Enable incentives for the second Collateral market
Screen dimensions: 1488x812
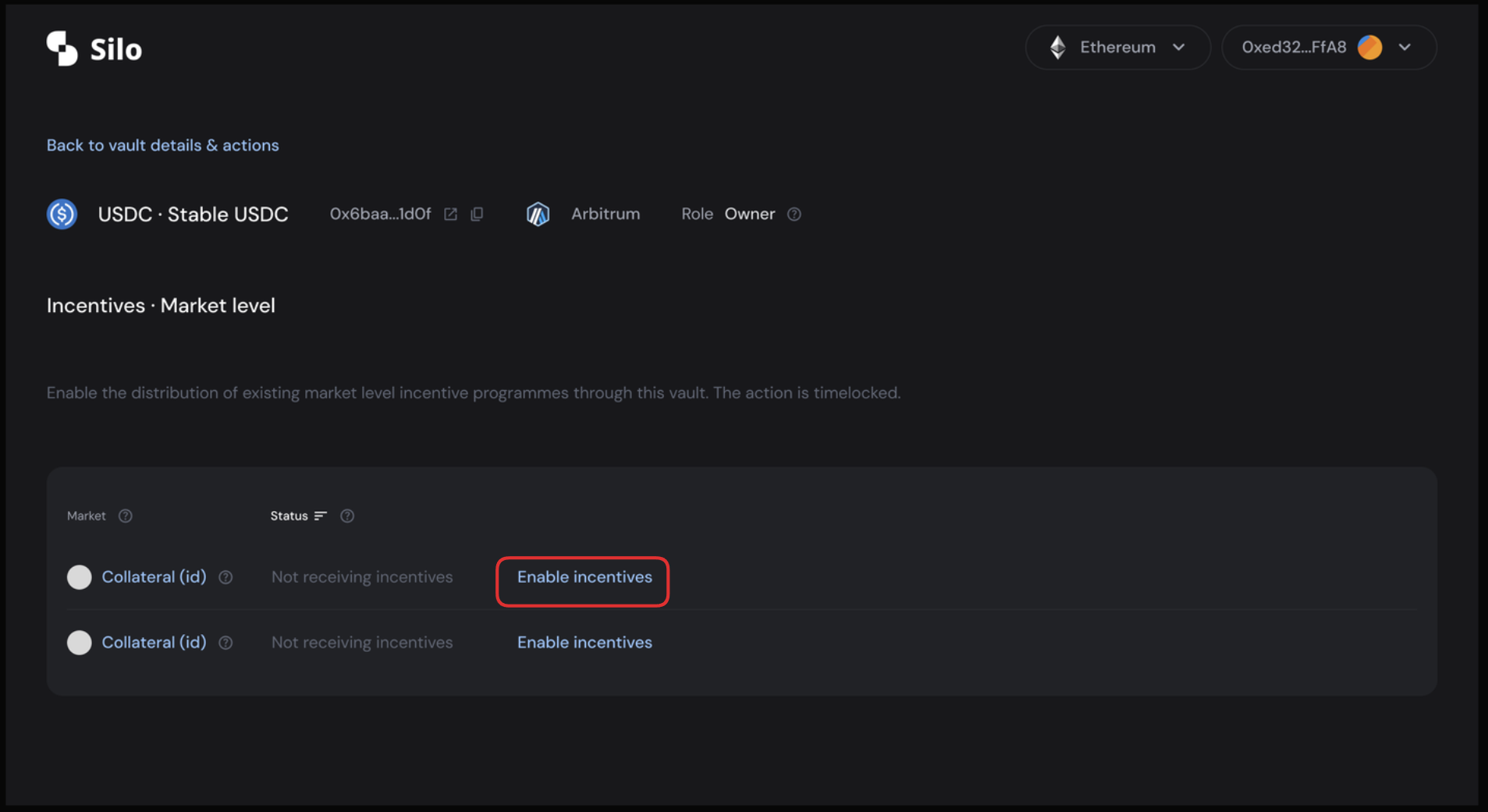tap(584, 642)
